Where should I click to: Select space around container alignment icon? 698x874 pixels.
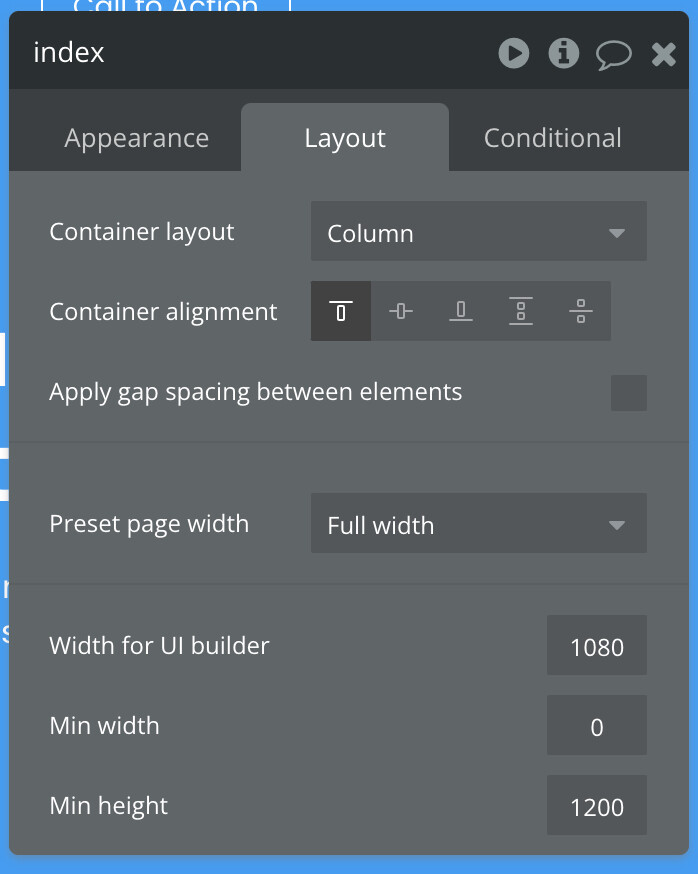pyautogui.click(x=581, y=311)
